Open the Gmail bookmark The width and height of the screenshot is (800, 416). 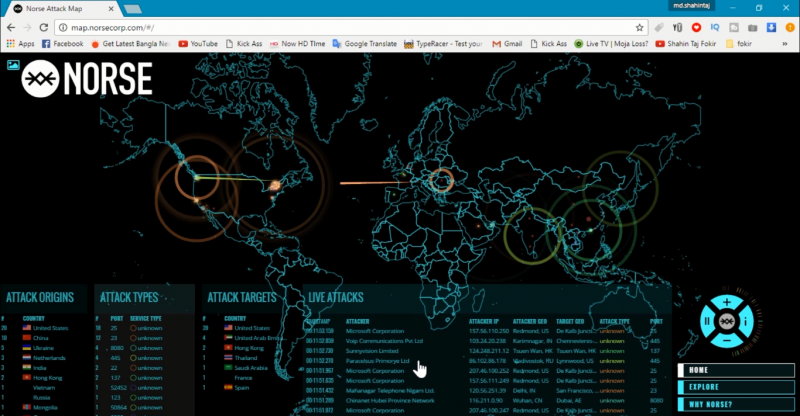(507, 44)
